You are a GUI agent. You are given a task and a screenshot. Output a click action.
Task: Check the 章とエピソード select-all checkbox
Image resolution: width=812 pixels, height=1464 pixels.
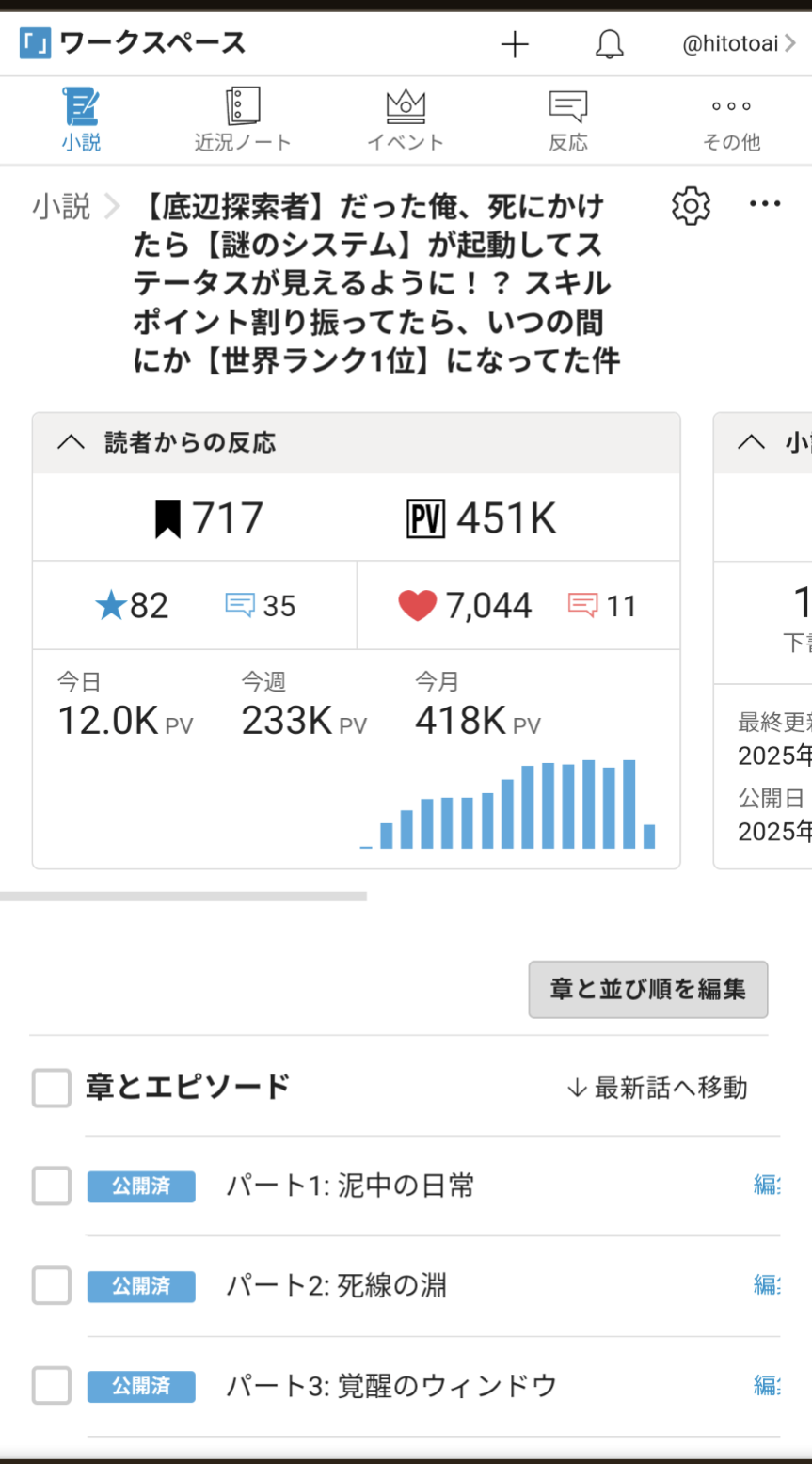(x=52, y=1088)
